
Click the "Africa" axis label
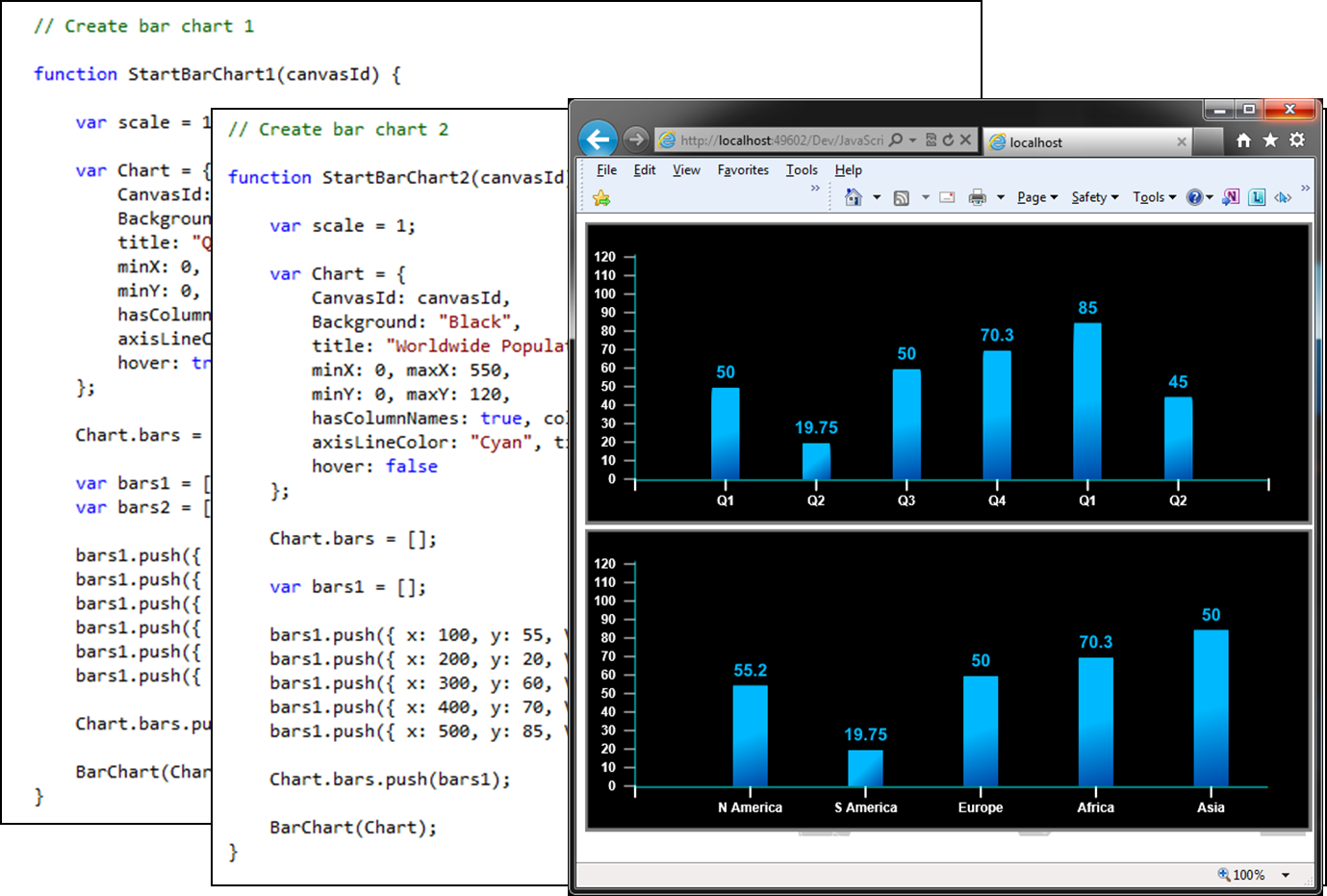click(x=1095, y=807)
